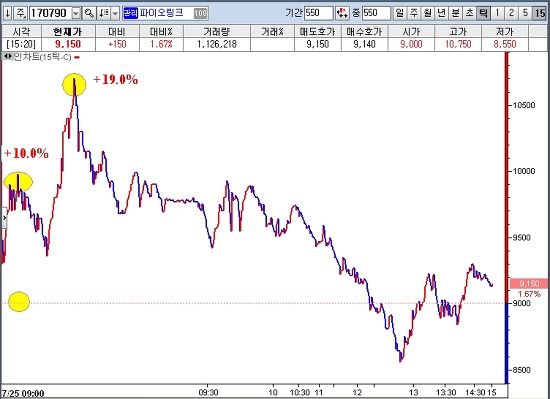Image resolution: width=550 pixels, height=399 pixels.
Task: Switch chart to daily with 일
Action: (400, 13)
